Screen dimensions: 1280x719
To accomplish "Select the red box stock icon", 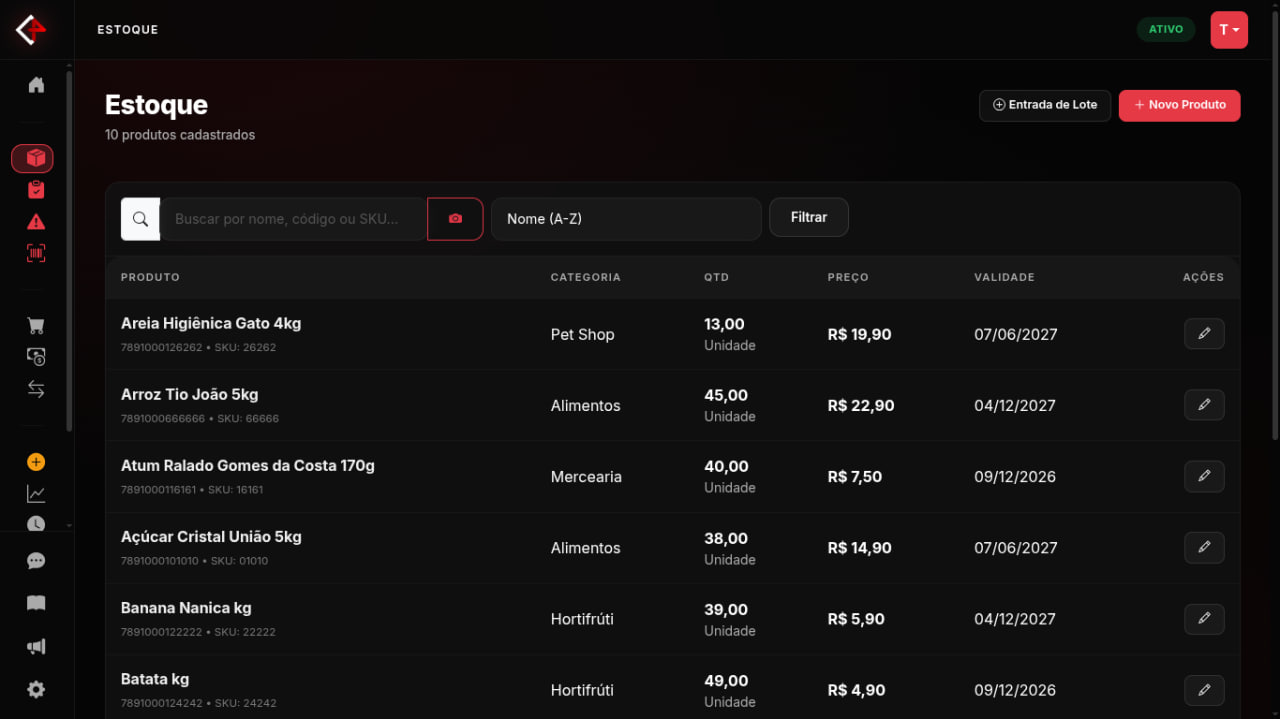I will tap(32, 158).
